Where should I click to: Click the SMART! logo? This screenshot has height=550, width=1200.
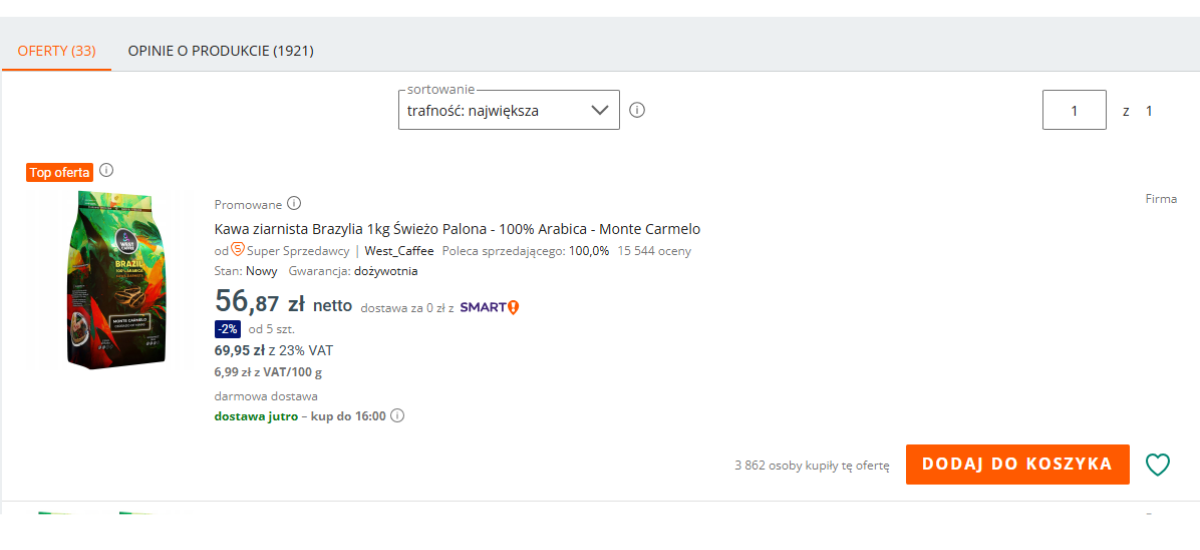490,307
